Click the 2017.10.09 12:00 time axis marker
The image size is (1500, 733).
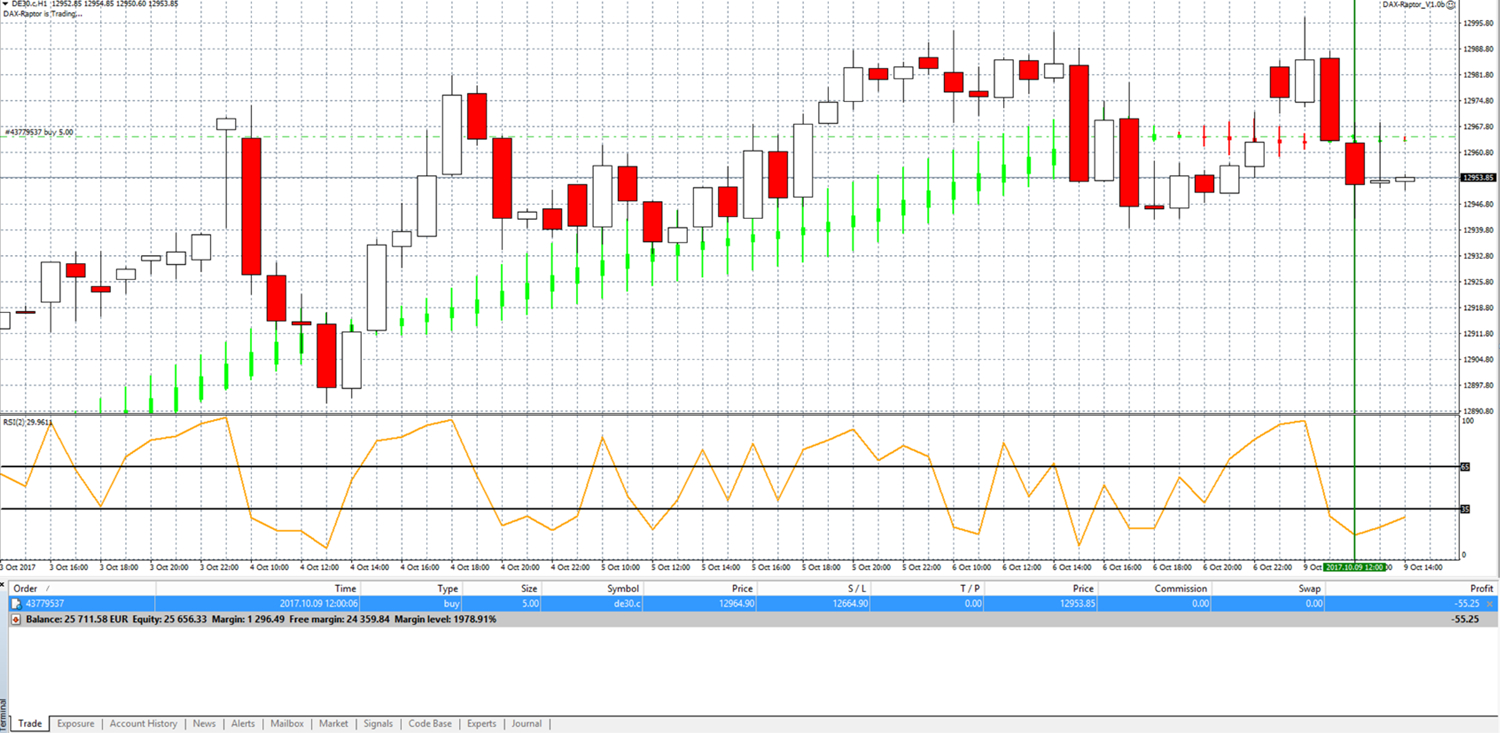pos(1355,566)
